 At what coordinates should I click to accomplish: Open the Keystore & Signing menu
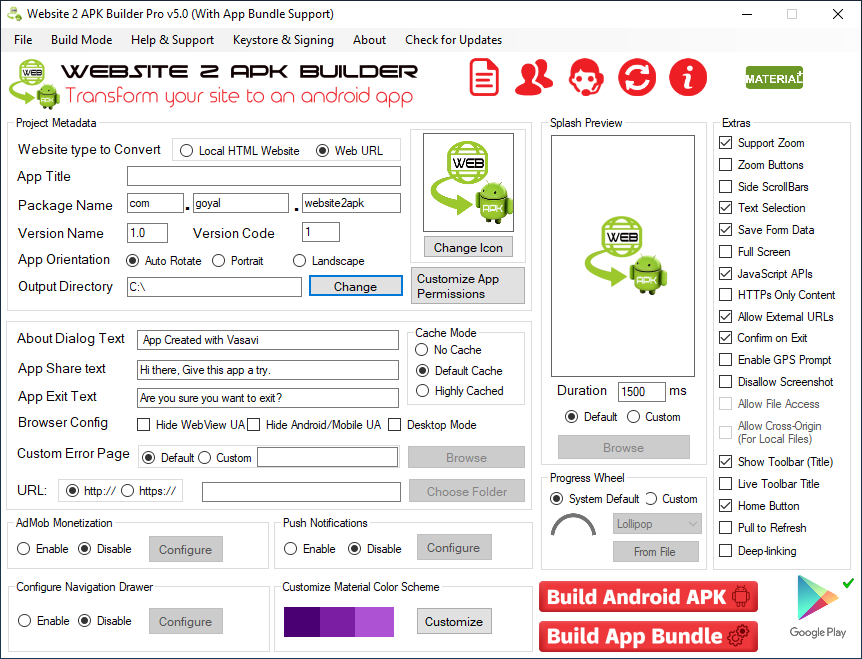pyautogui.click(x=283, y=40)
